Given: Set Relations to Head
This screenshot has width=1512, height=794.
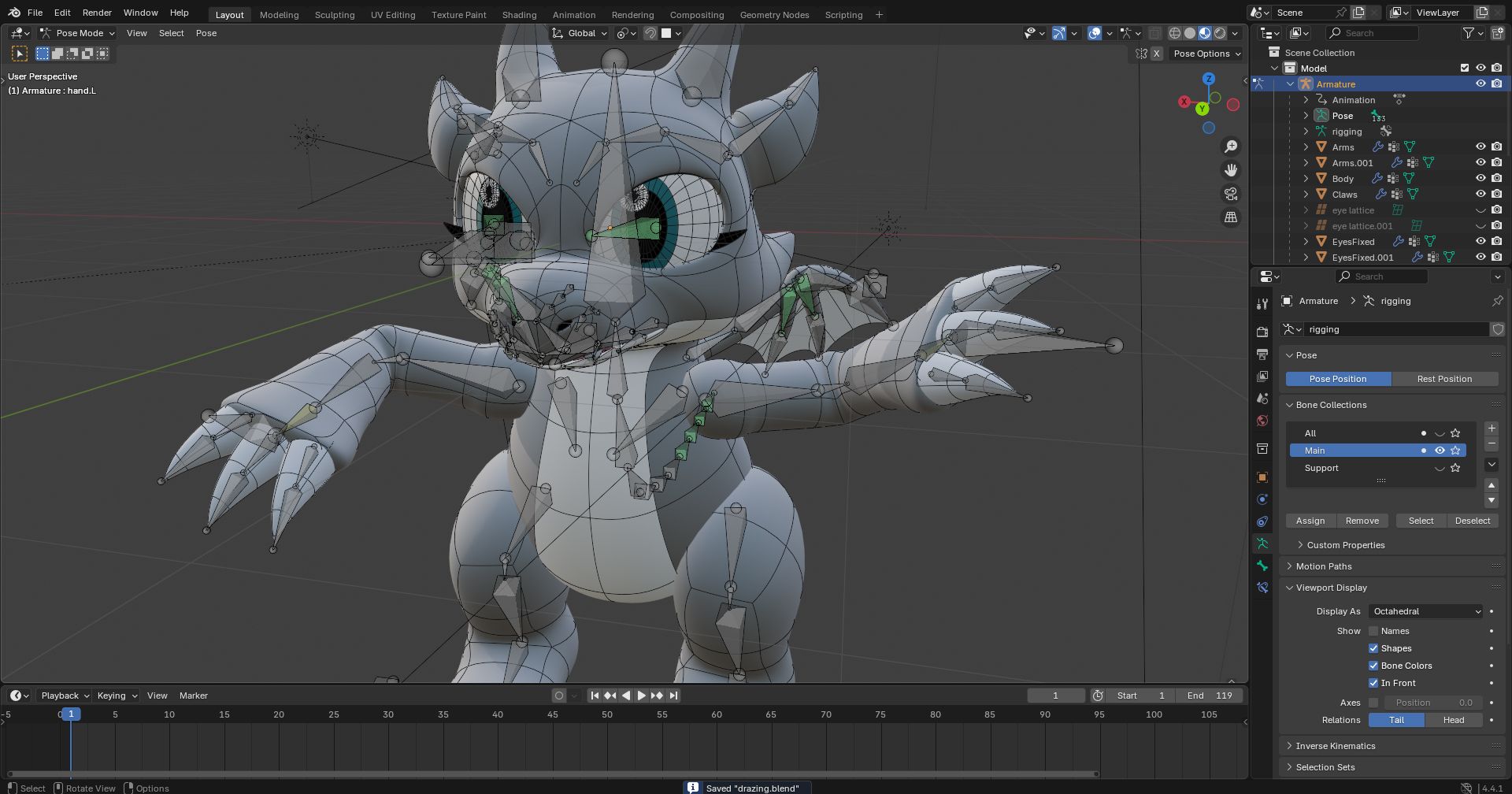Looking at the screenshot, I should (x=1454, y=720).
